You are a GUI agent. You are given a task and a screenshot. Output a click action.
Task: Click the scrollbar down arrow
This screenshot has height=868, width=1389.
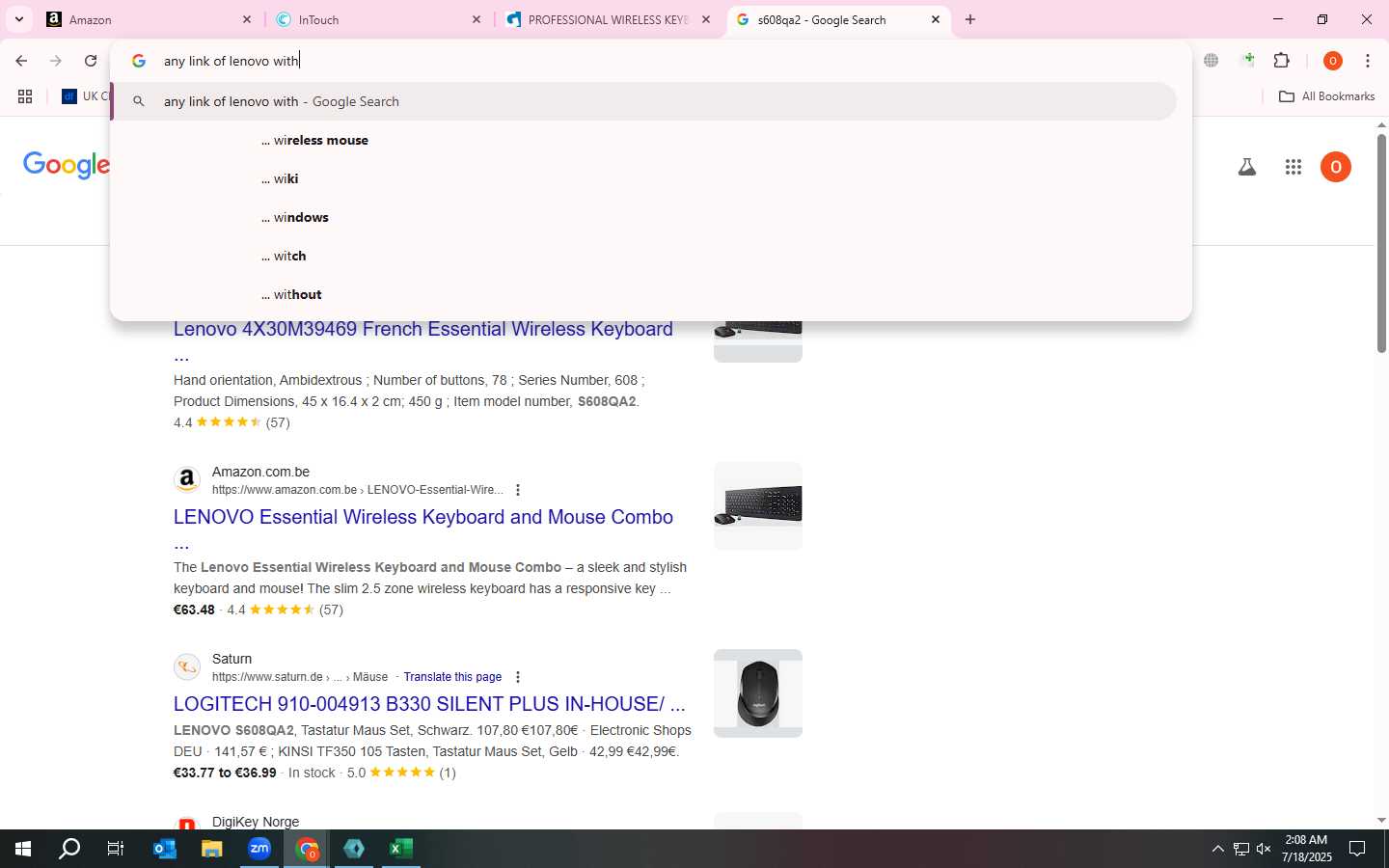[x=1381, y=820]
